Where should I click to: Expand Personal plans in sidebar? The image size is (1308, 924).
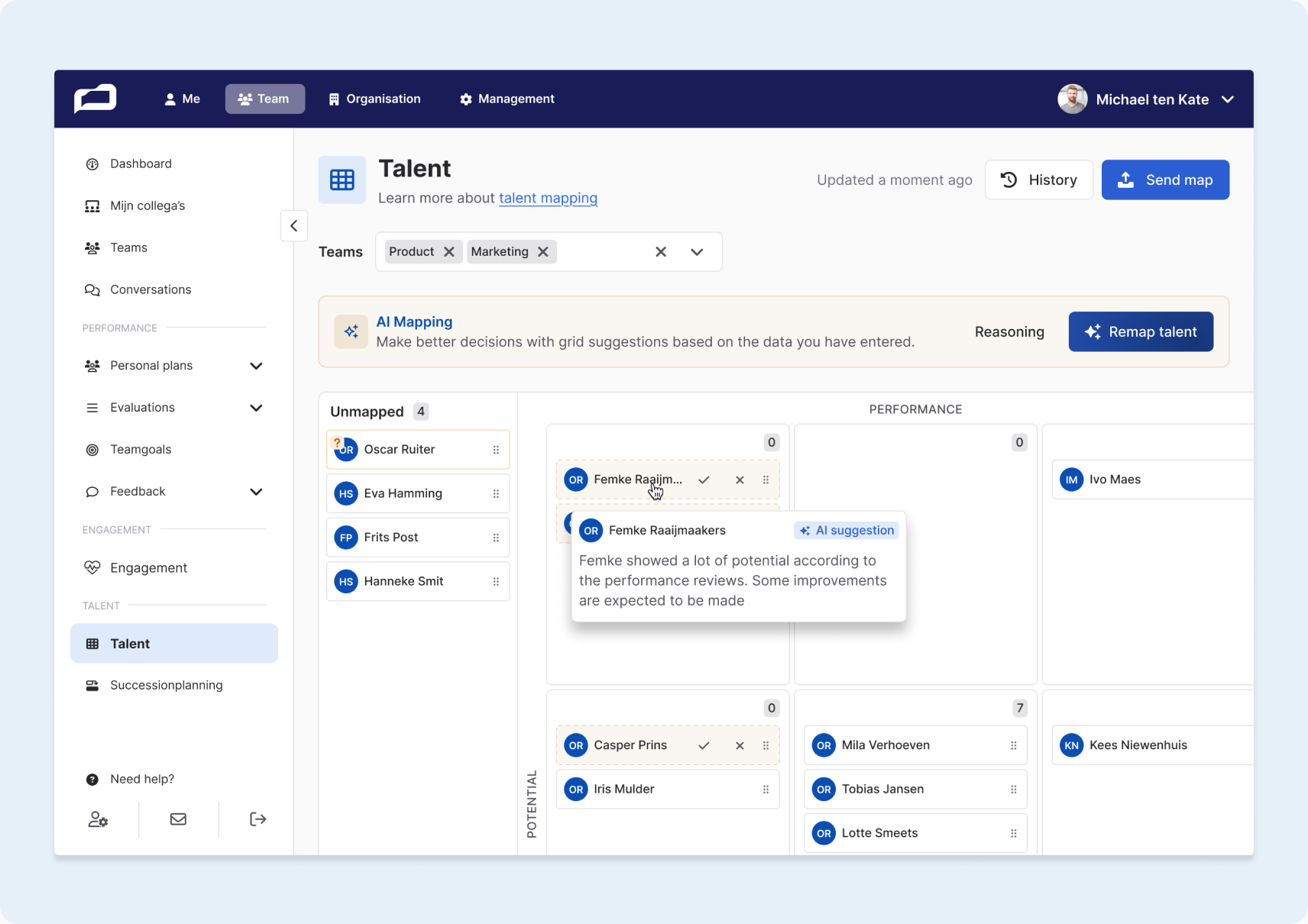point(257,366)
